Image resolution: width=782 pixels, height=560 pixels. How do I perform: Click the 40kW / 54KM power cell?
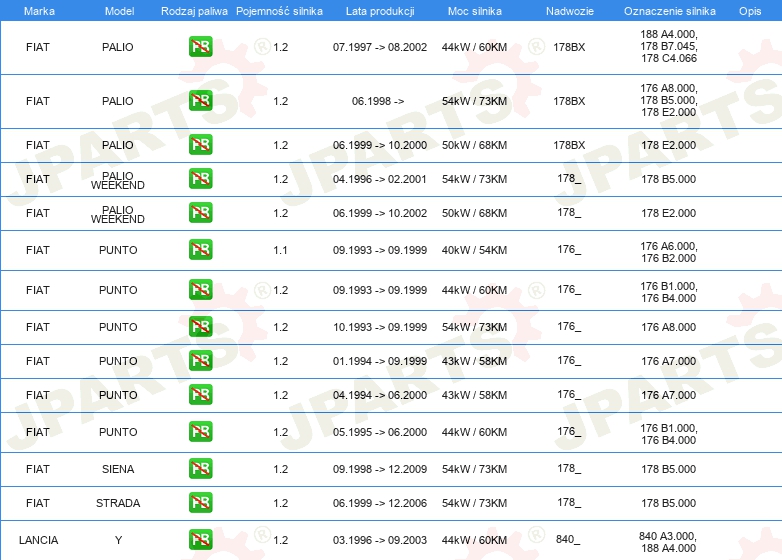click(x=474, y=250)
